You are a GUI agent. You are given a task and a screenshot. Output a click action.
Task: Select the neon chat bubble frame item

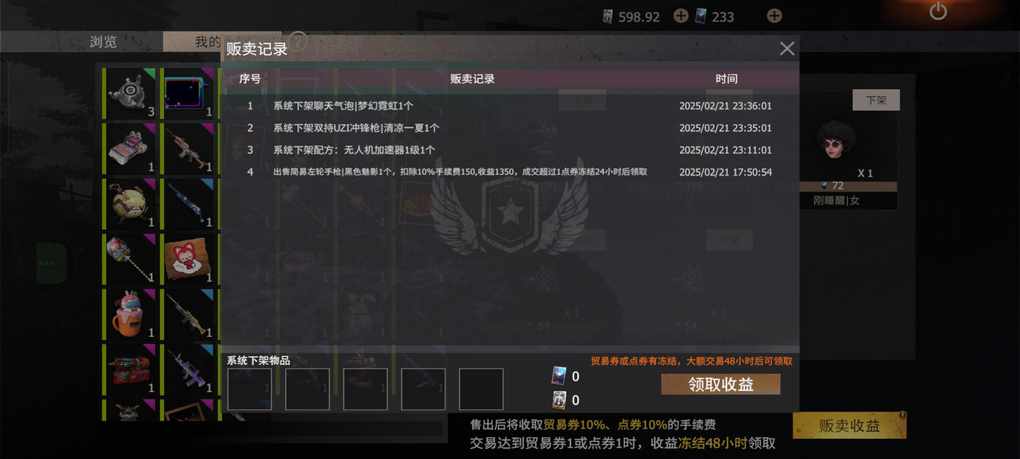(x=189, y=94)
